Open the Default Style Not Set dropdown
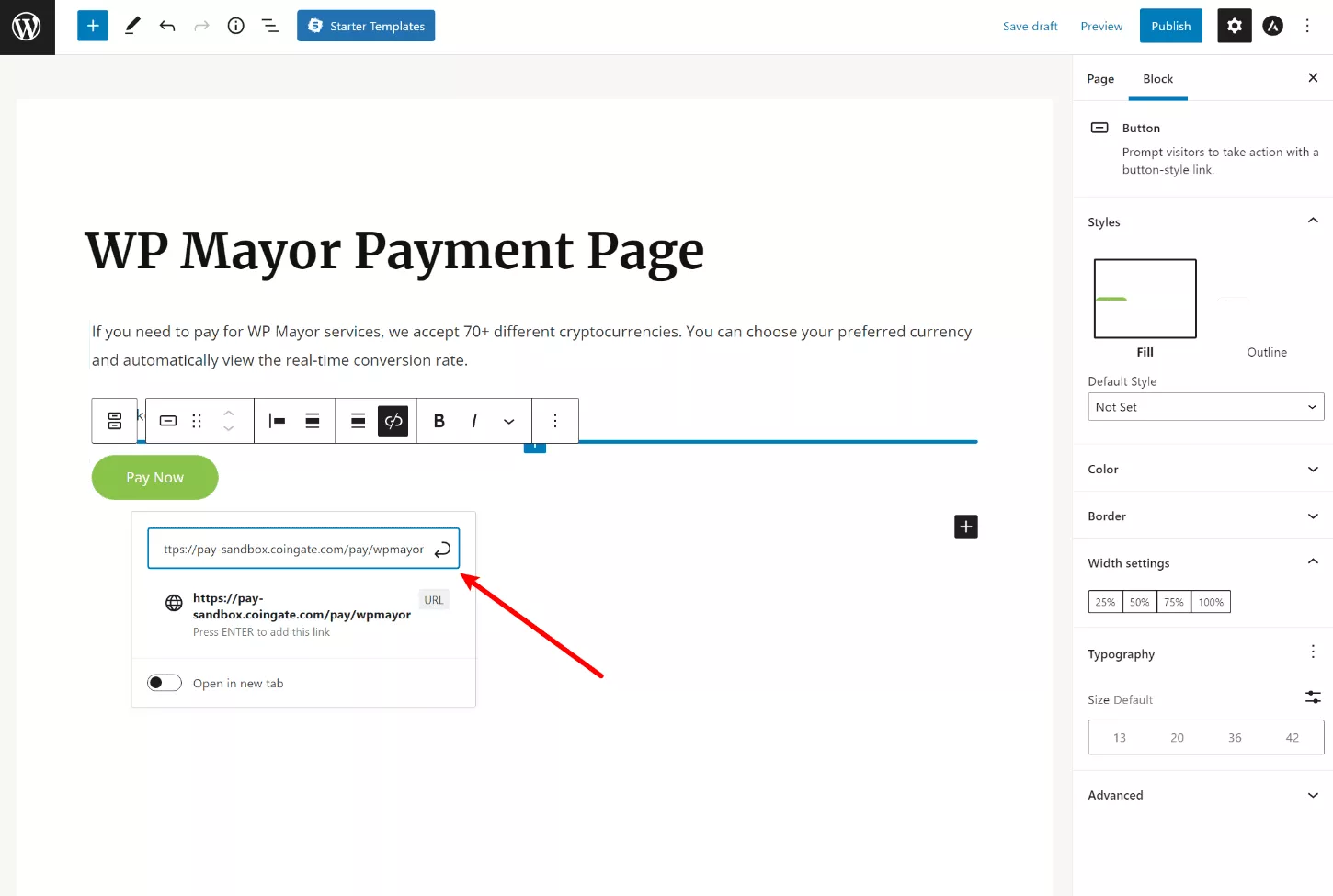Screen dimensions: 1333x896 pyautogui.click(x=1206, y=407)
